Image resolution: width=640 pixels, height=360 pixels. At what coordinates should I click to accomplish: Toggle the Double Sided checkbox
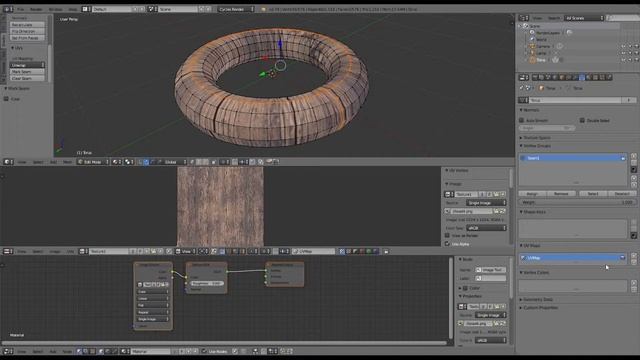click(x=582, y=120)
